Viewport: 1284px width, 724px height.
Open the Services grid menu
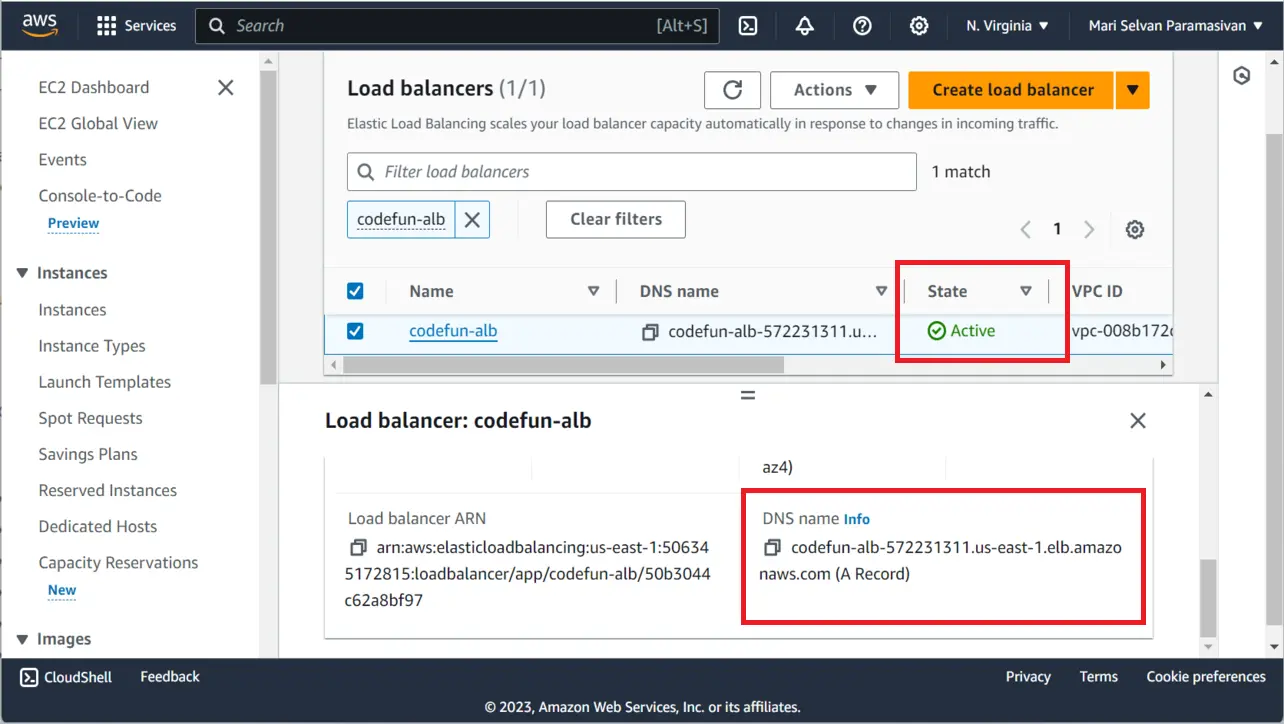tap(136, 26)
